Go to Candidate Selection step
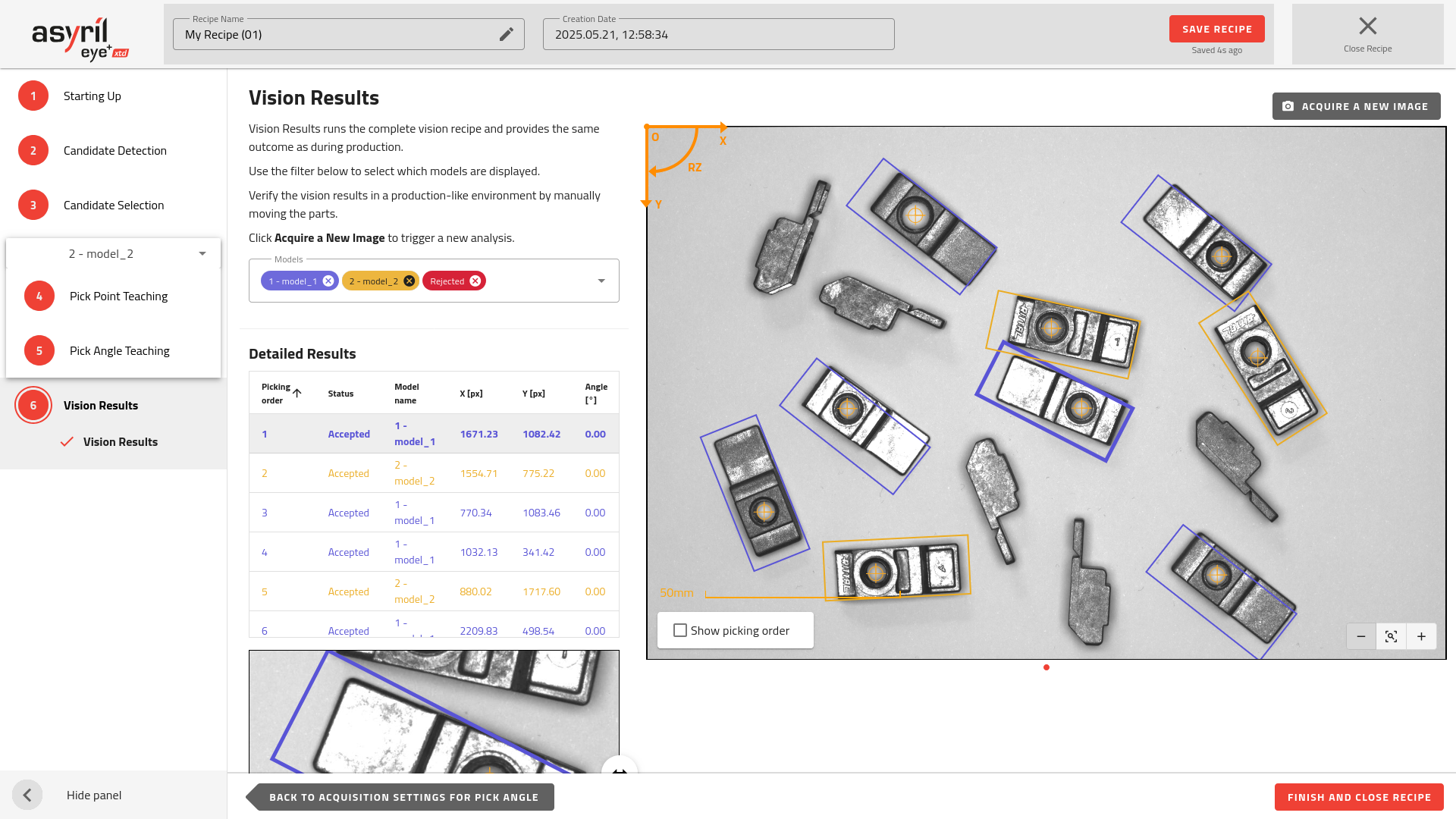The height and width of the screenshot is (819, 1456). click(114, 206)
